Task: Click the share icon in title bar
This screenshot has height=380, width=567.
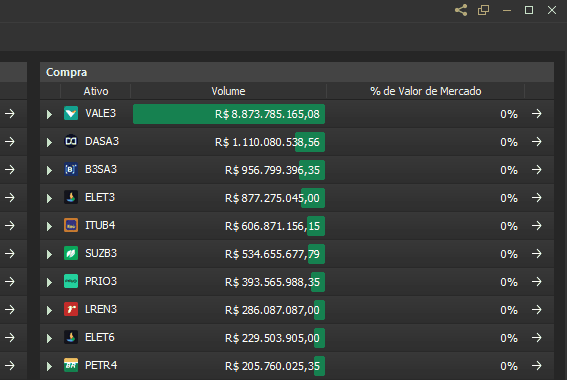Action: [461, 10]
